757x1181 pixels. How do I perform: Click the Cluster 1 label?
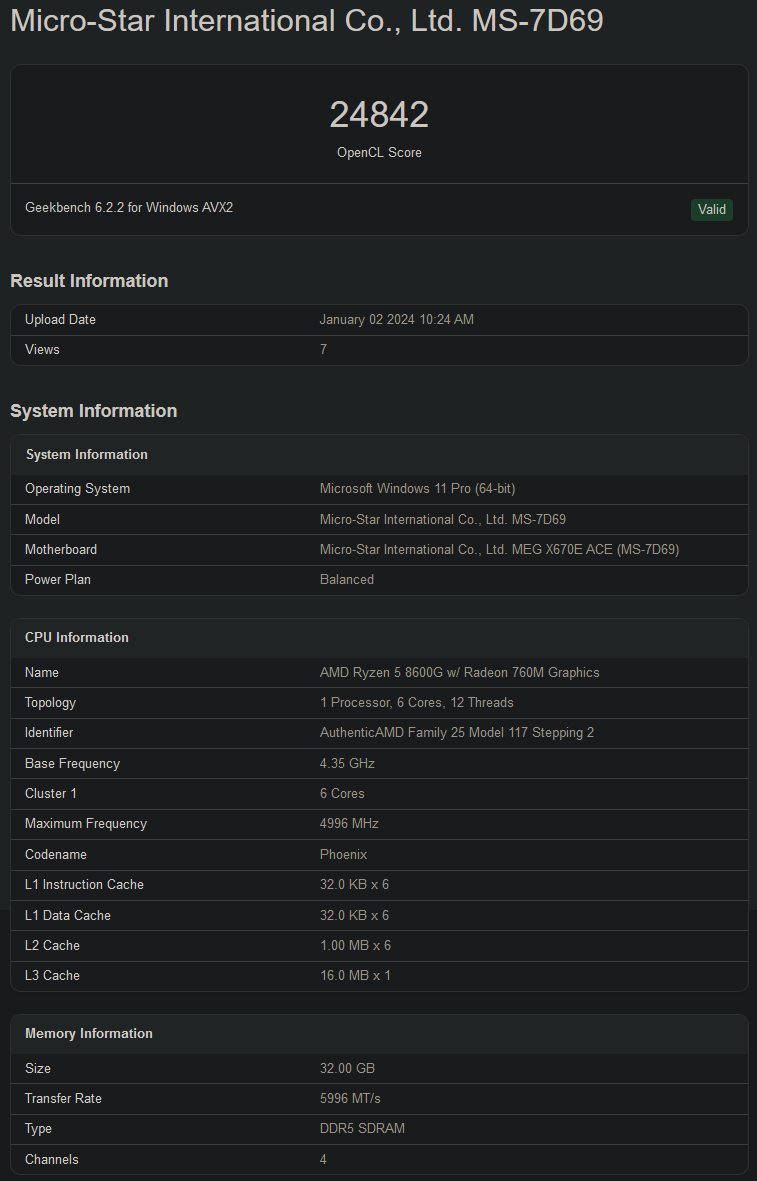point(50,794)
